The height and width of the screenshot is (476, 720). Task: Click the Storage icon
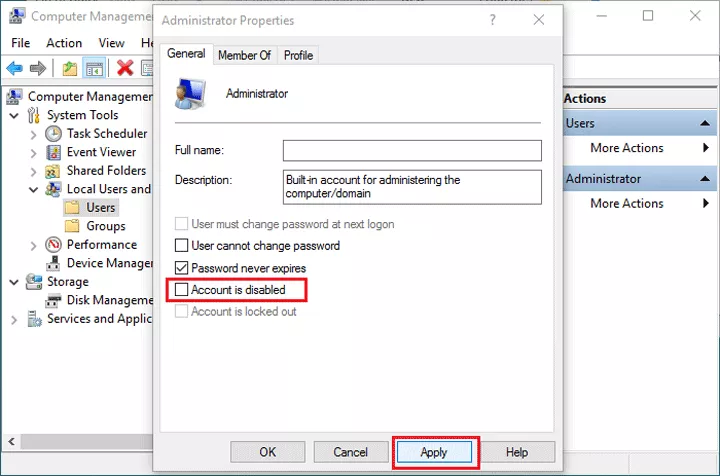(x=34, y=281)
